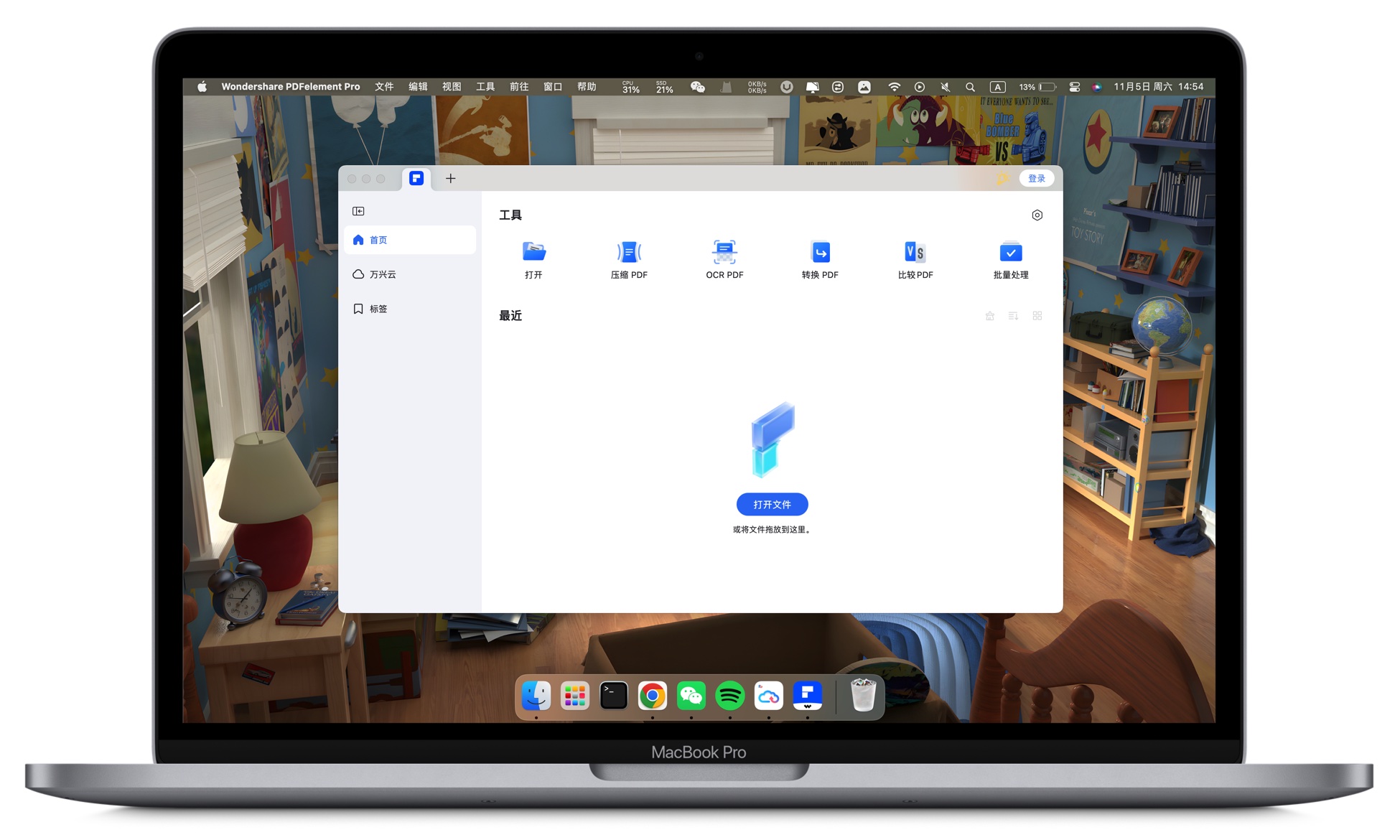Open the 前往 menu
Image resolution: width=1400 pixels, height=840 pixels.
coord(519,87)
